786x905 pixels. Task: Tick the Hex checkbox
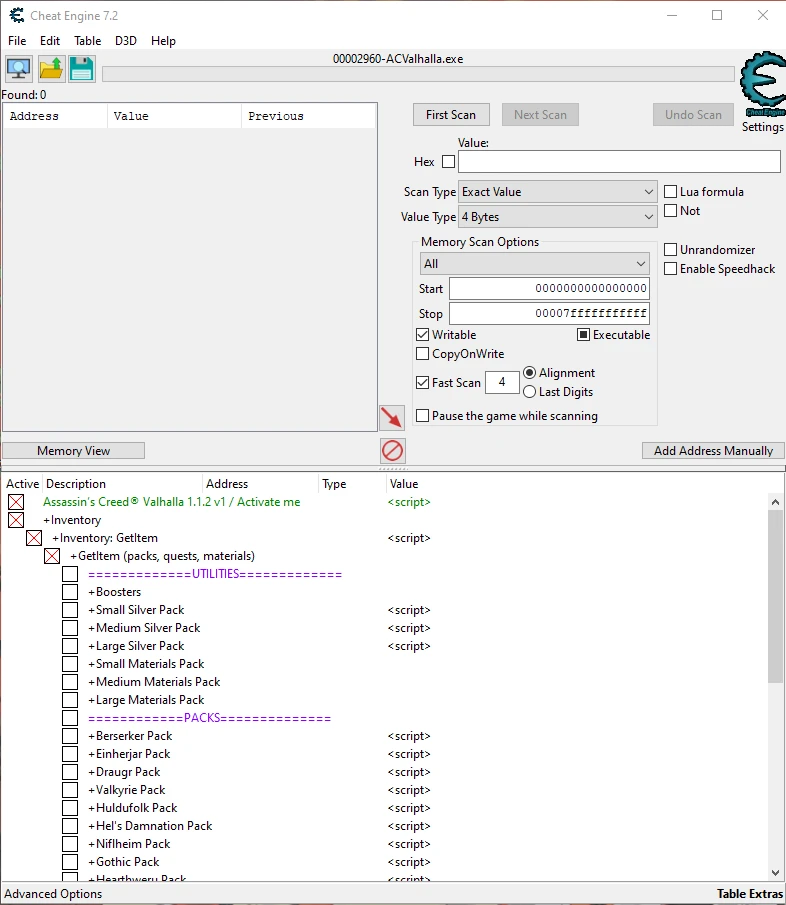[x=448, y=162]
